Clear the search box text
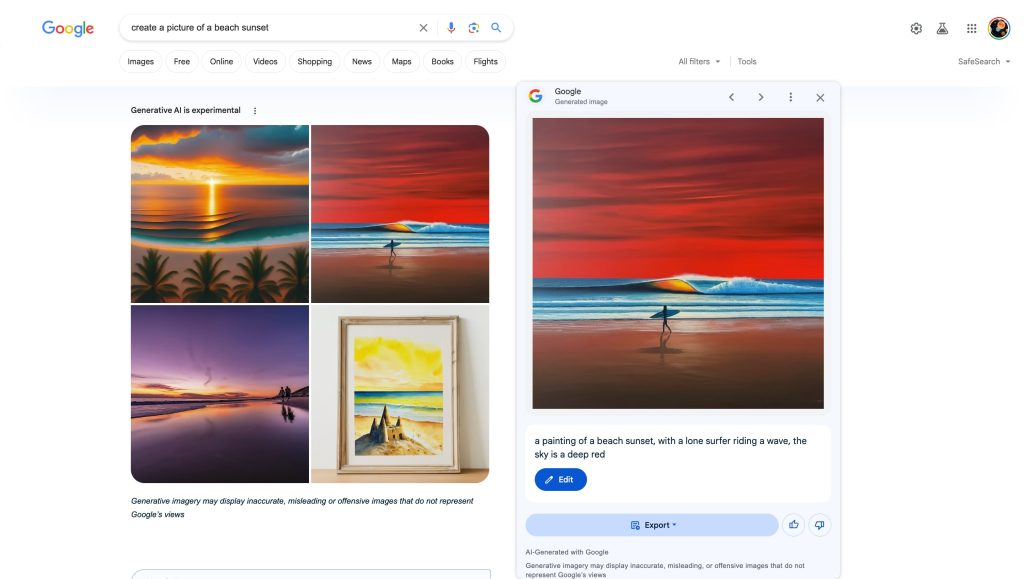Screen dimensions: 1024x579 423,28
